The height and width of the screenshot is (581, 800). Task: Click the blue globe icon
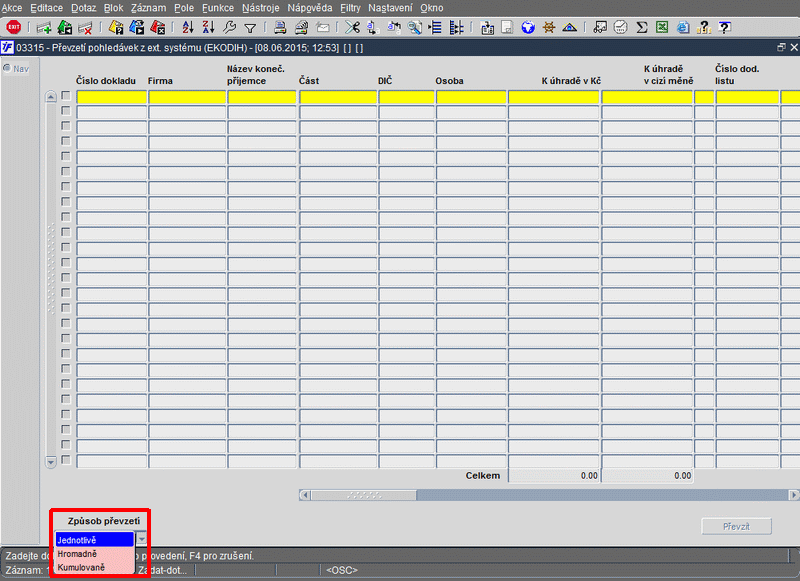click(x=528, y=28)
